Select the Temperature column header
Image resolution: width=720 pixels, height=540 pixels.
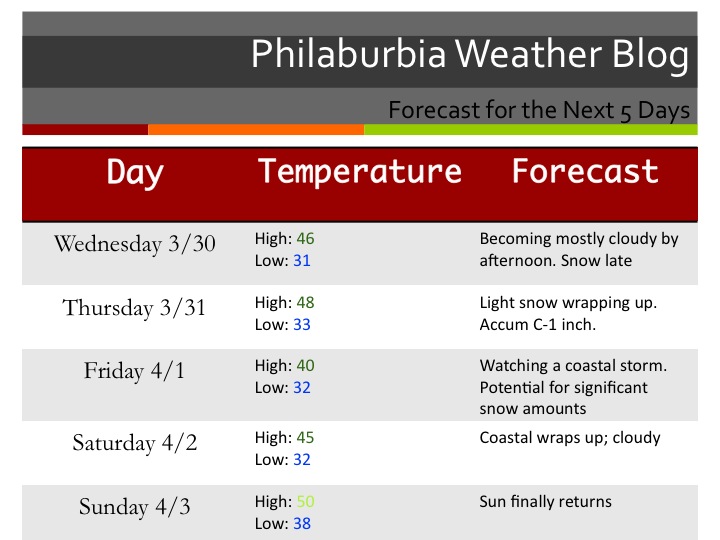point(360,171)
